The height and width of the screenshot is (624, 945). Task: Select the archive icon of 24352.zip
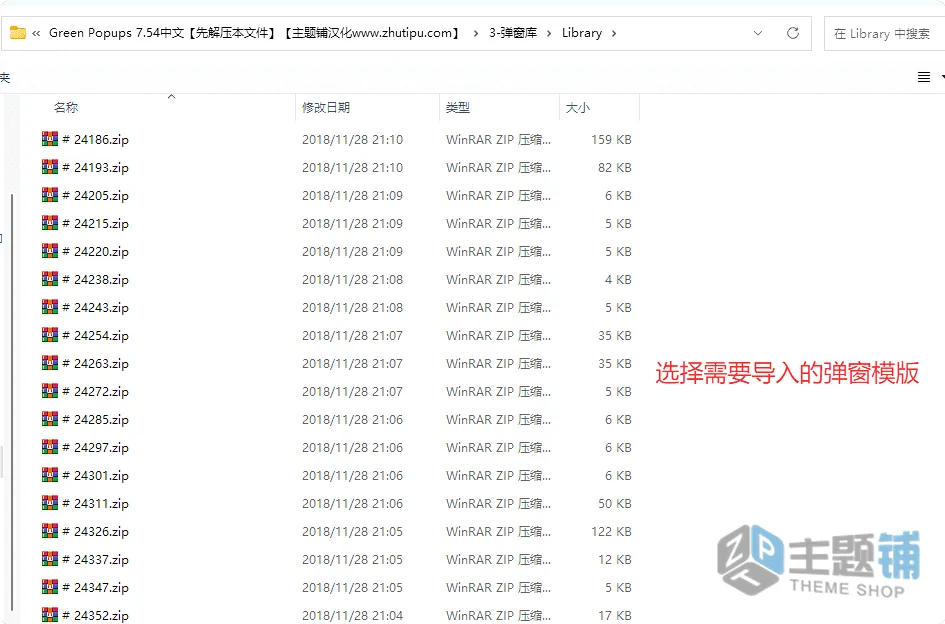(x=50, y=615)
